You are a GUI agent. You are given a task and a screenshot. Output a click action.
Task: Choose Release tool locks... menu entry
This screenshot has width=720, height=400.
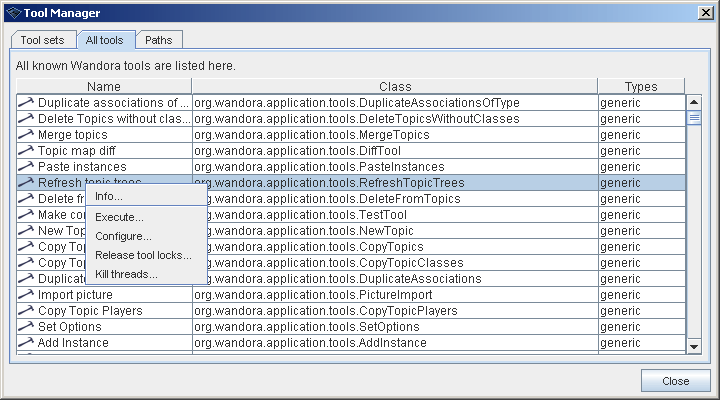click(x=143, y=255)
